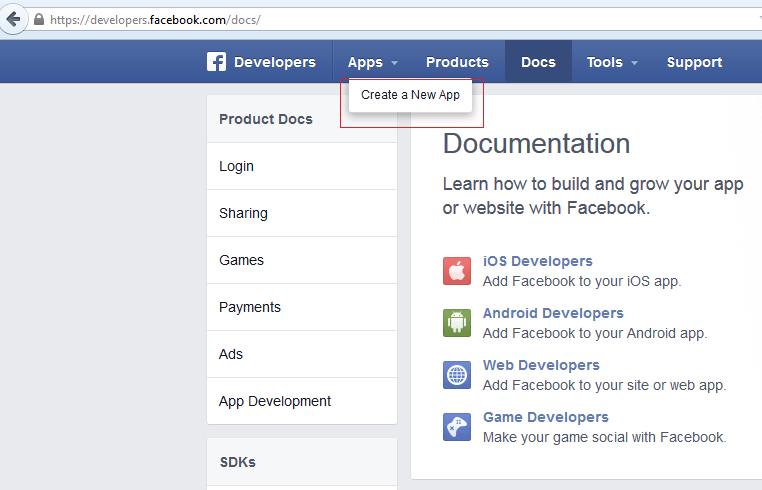Open the Docs navigation tab
The height and width of the screenshot is (490, 762).
pyautogui.click(x=538, y=62)
